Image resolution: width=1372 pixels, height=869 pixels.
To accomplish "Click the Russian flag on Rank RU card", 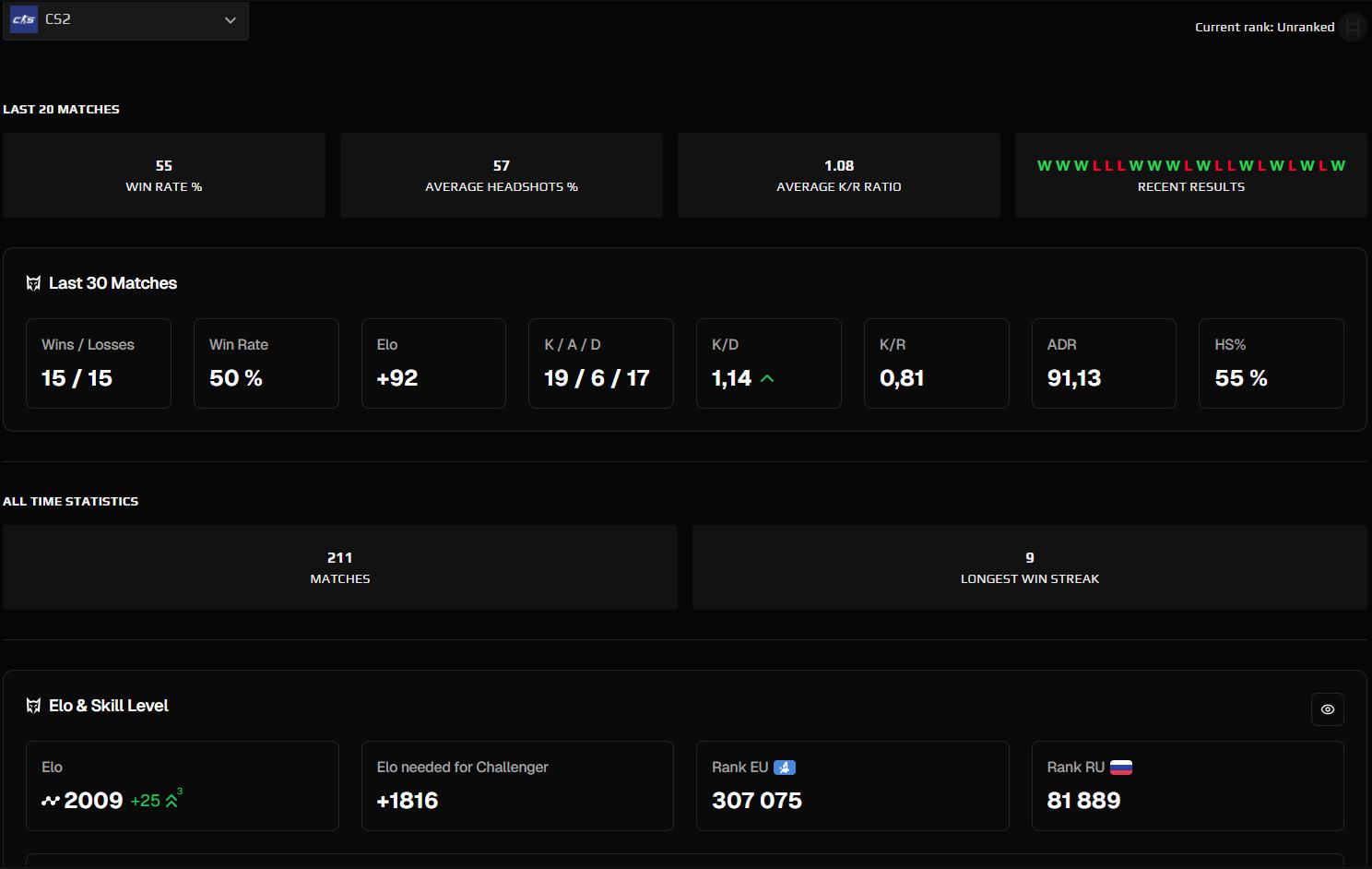I will 1122,766.
